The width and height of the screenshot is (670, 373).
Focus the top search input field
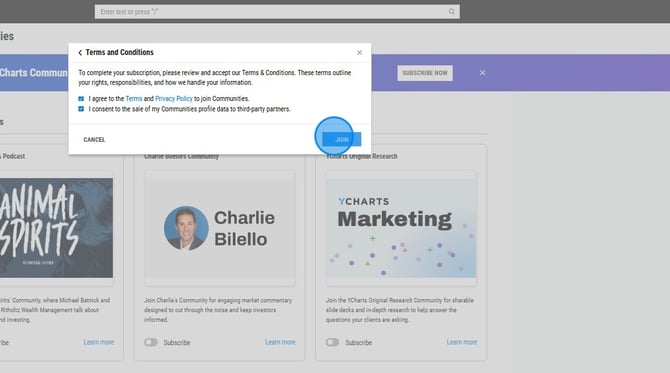(x=277, y=12)
